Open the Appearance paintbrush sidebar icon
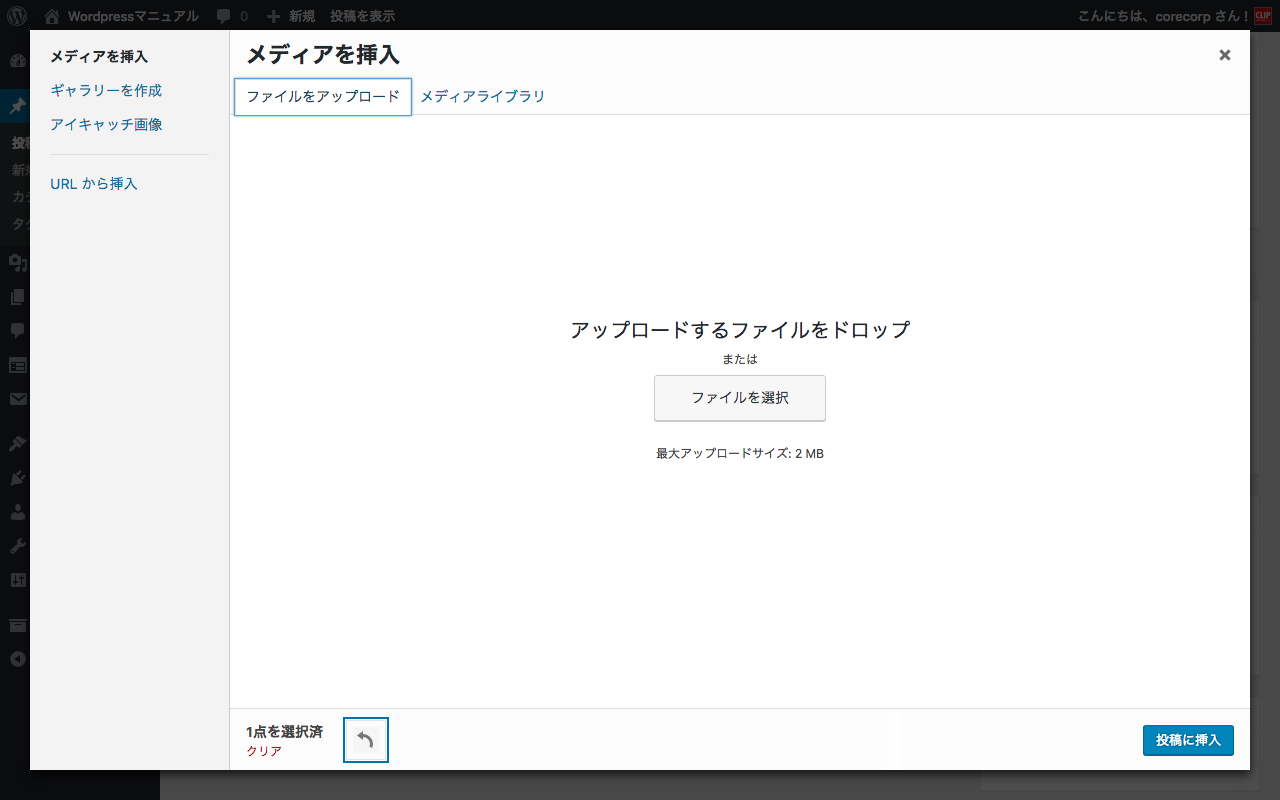This screenshot has width=1280, height=800. [x=17, y=443]
